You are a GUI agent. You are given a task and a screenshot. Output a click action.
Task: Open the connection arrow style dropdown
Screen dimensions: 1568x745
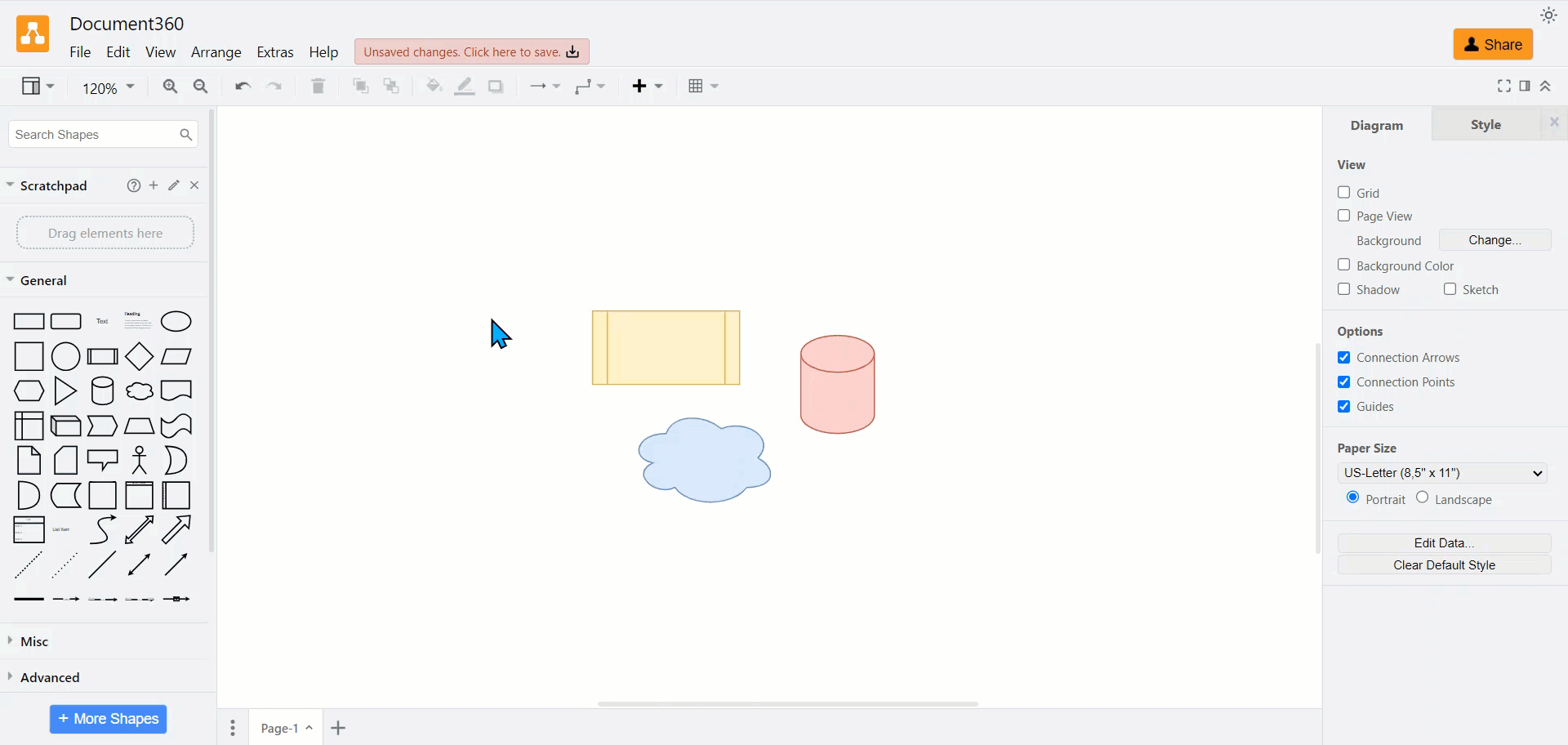545,87
